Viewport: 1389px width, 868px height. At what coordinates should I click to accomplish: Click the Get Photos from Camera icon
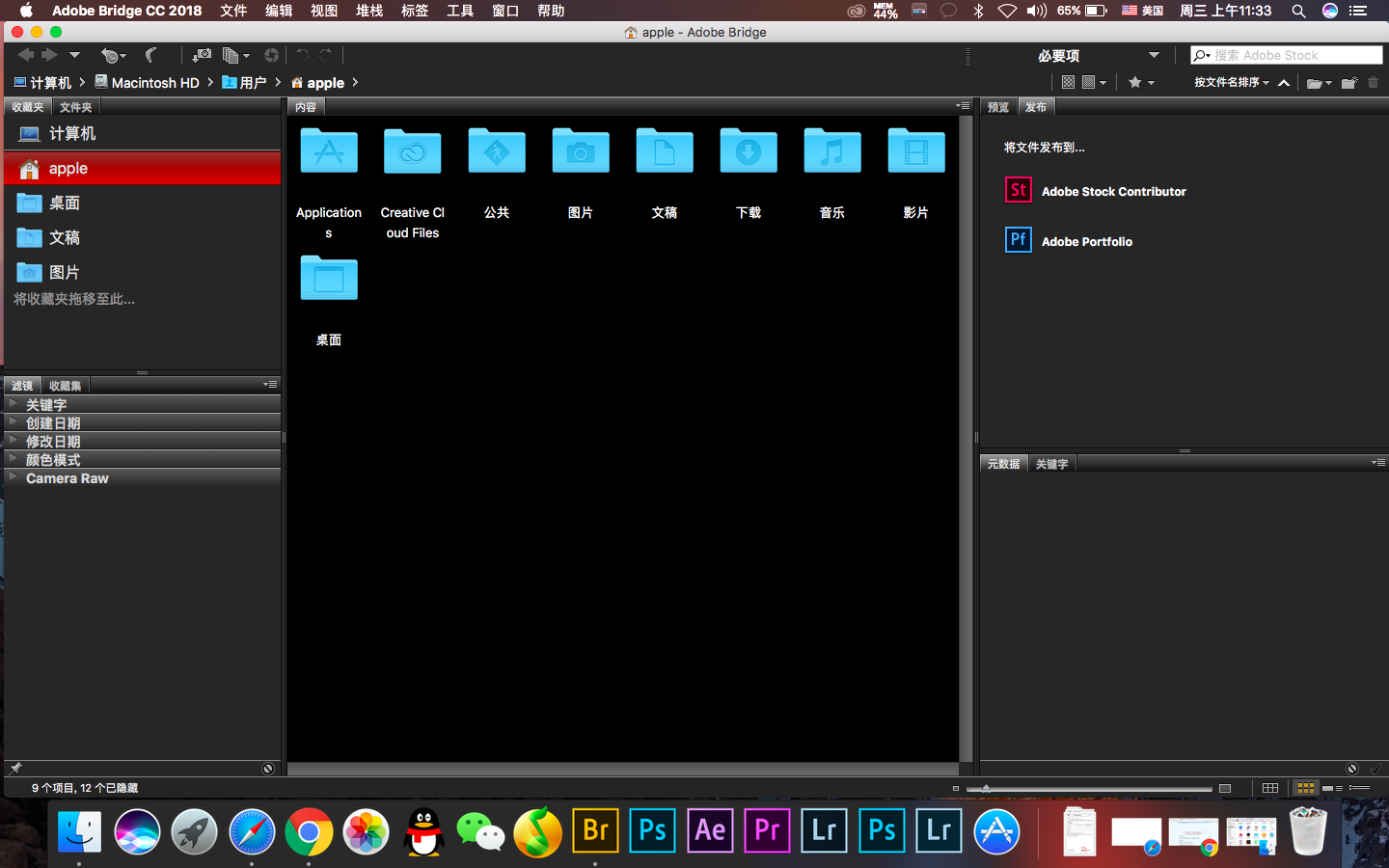201,56
